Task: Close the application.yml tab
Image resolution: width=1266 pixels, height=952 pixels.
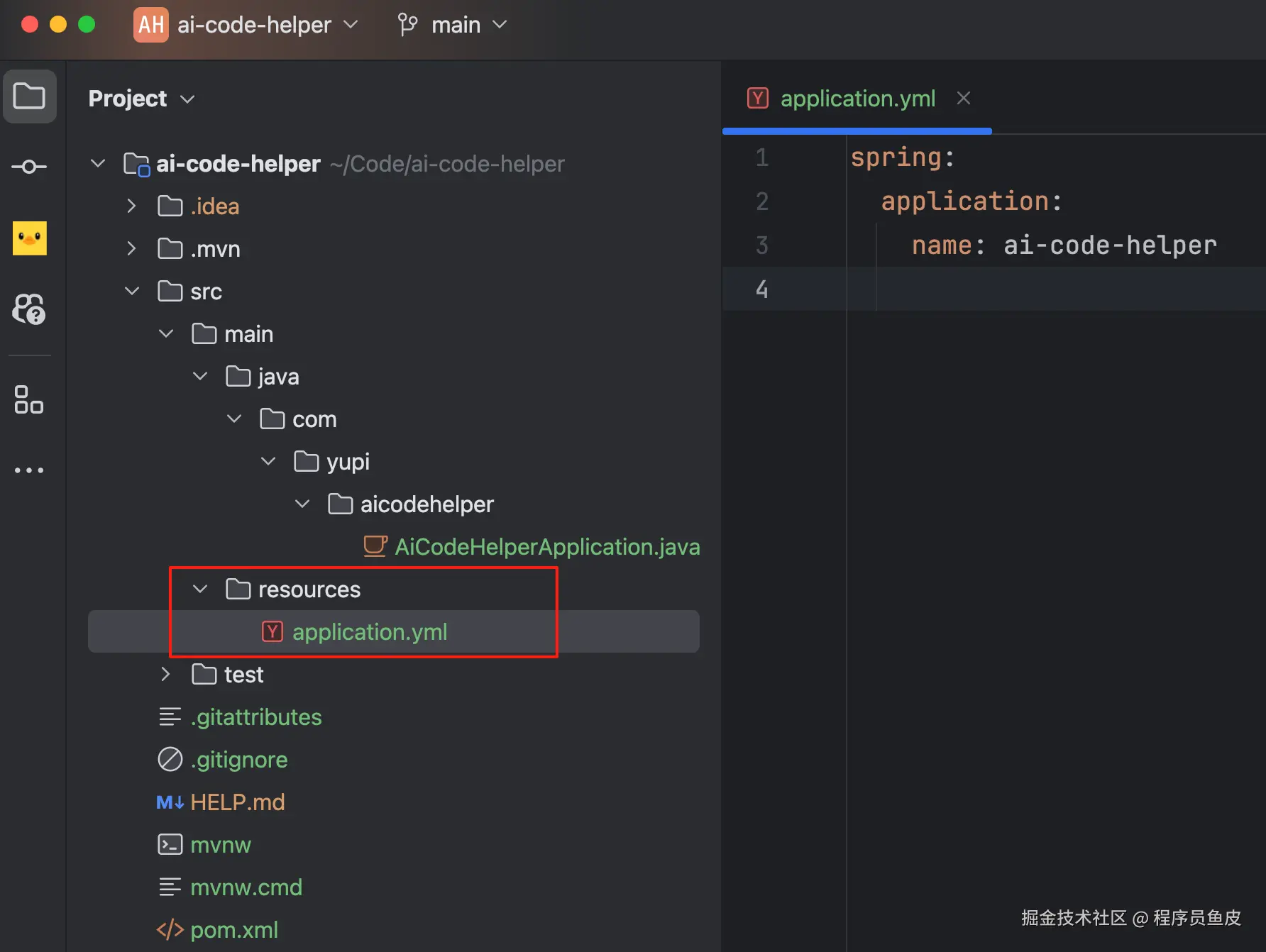Action: (x=963, y=98)
